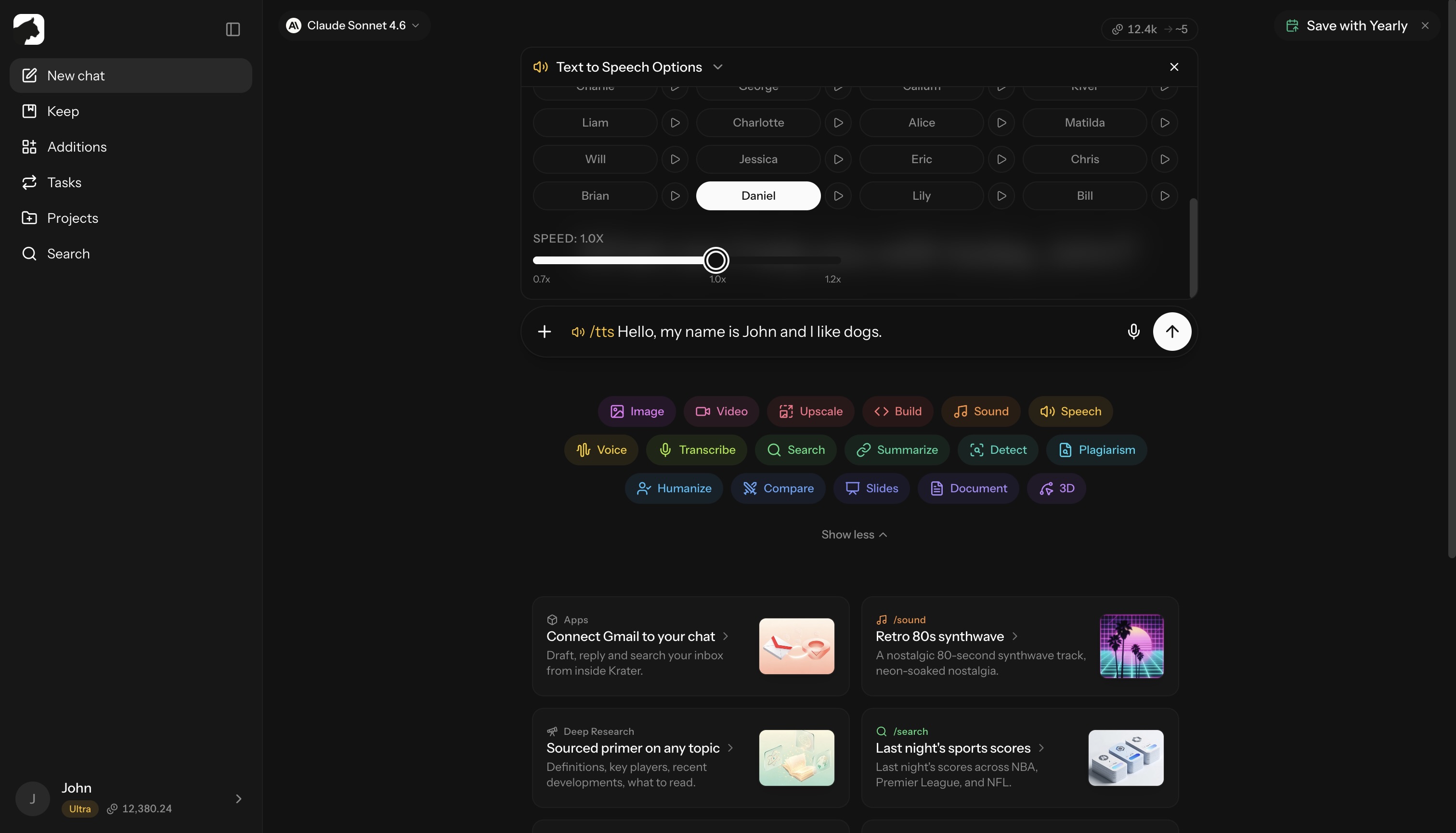Play the Alice voice preview

[1001, 122]
